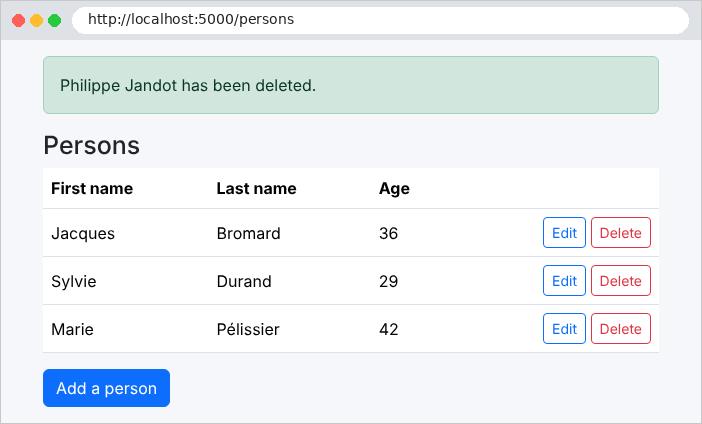Screen dimensions: 702x424
Task: Click the Persons page heading
Action: coord(91,145)
